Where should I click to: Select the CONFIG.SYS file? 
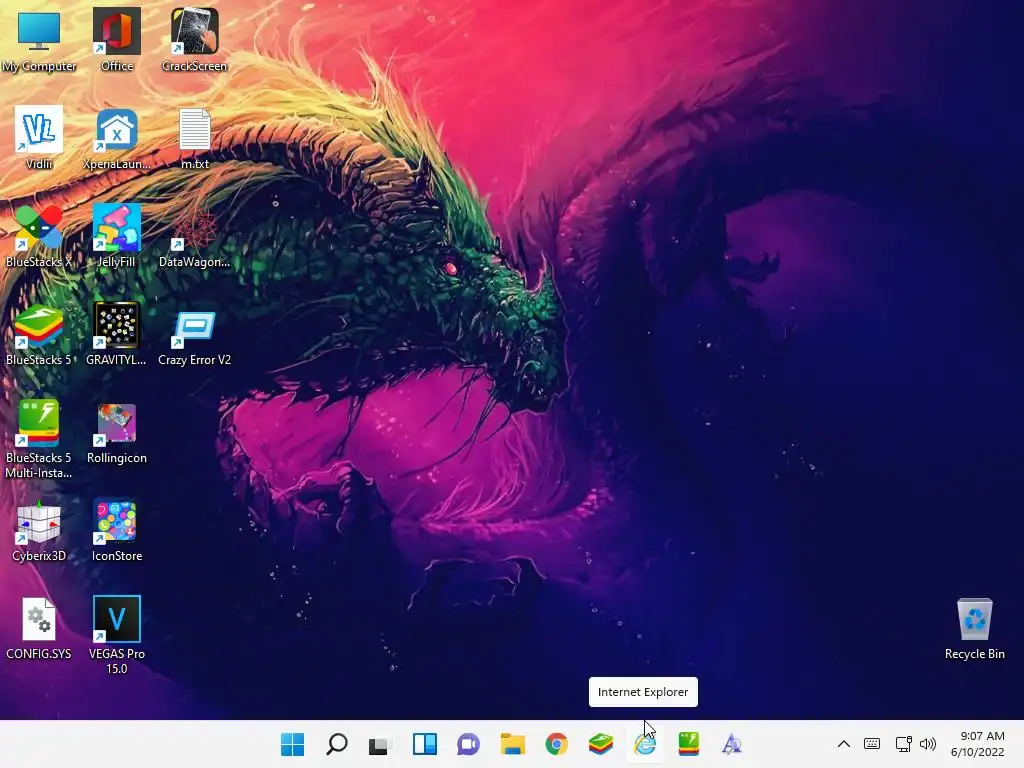point(39,628)
